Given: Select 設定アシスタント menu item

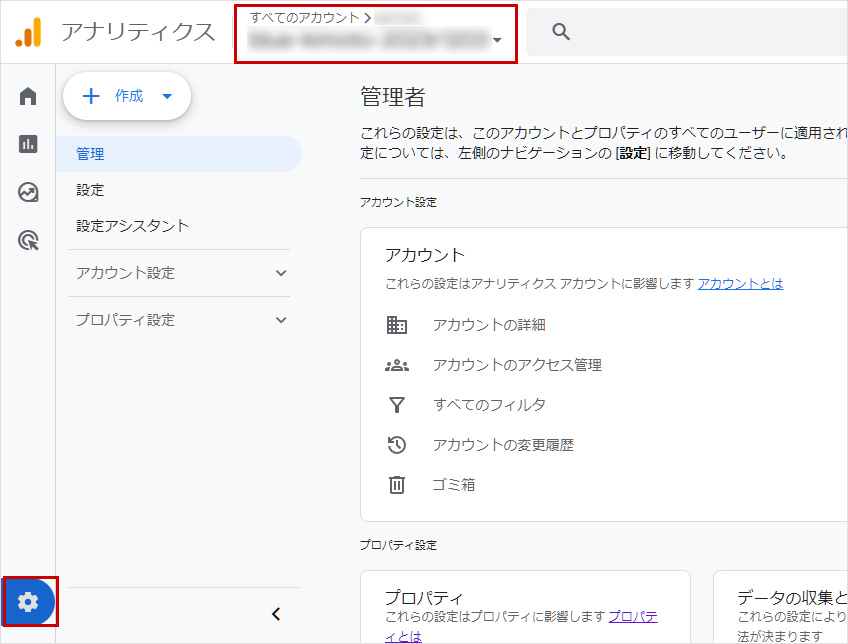Looking at the screenshot, I should point(132,226).
